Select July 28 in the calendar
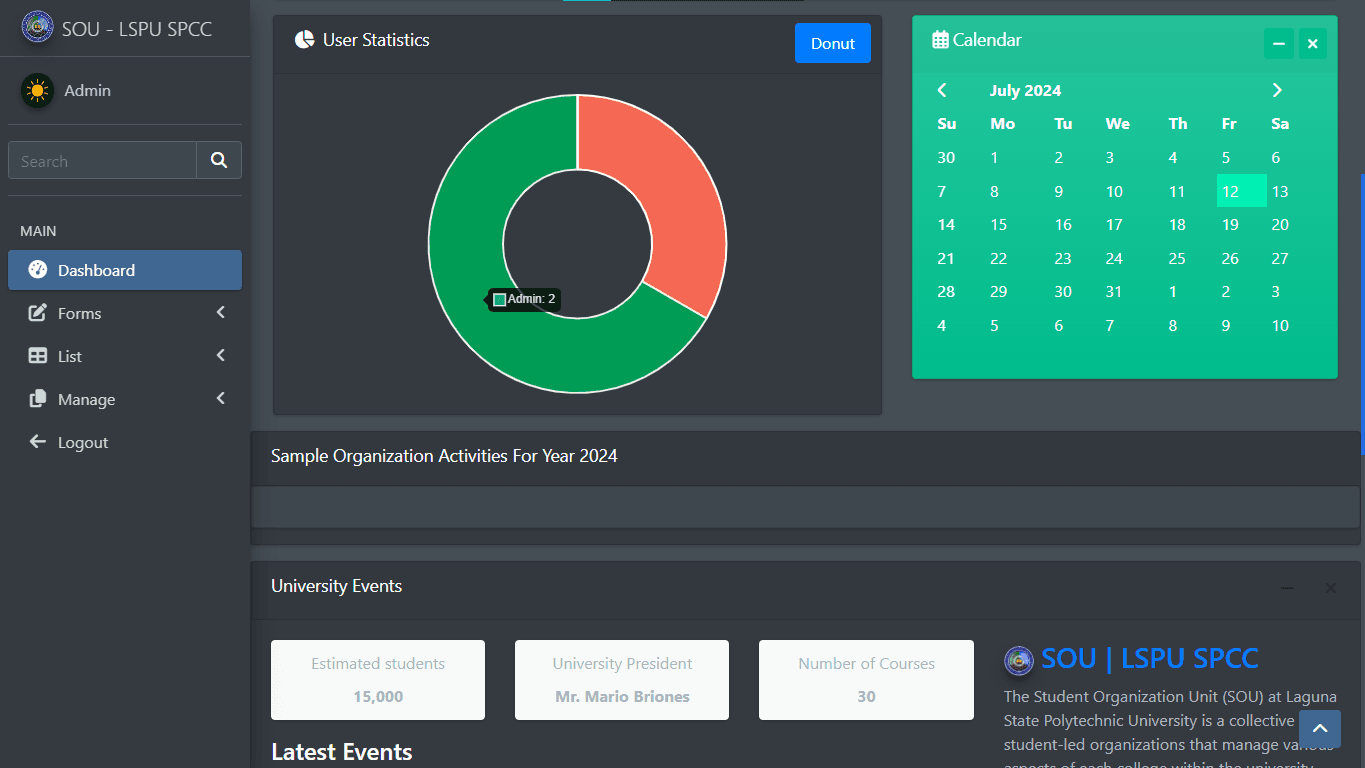The width and height of the screenshot is (1365, 768). point(946,291)
